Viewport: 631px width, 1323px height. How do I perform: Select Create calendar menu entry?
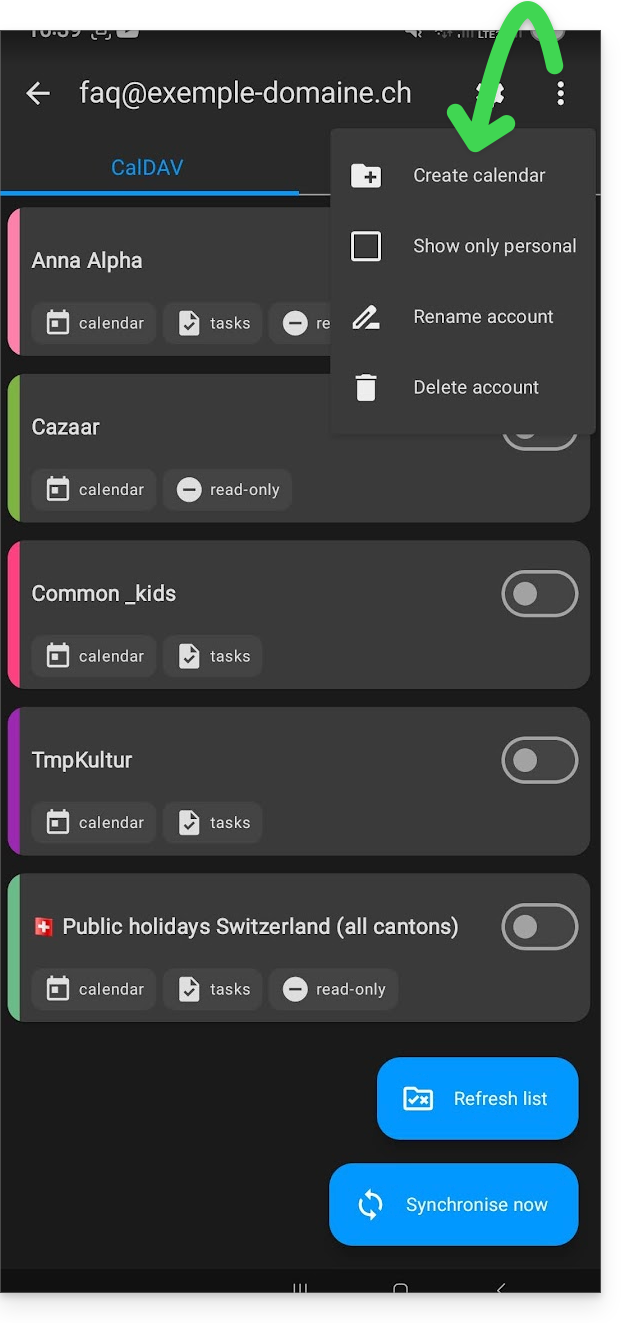479,176
